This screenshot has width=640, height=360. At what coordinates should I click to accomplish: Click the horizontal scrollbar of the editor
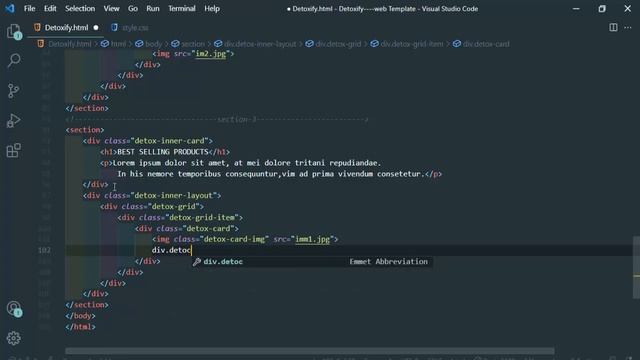coord(309,351)
